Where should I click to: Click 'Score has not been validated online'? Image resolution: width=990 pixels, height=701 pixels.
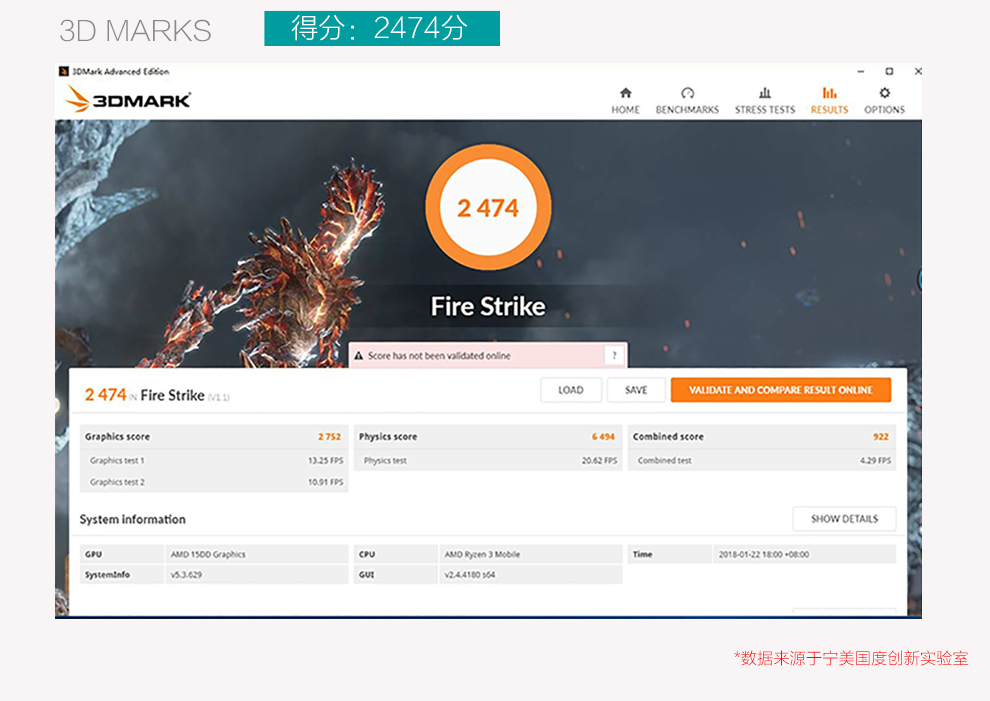click(x=439, y=356)
